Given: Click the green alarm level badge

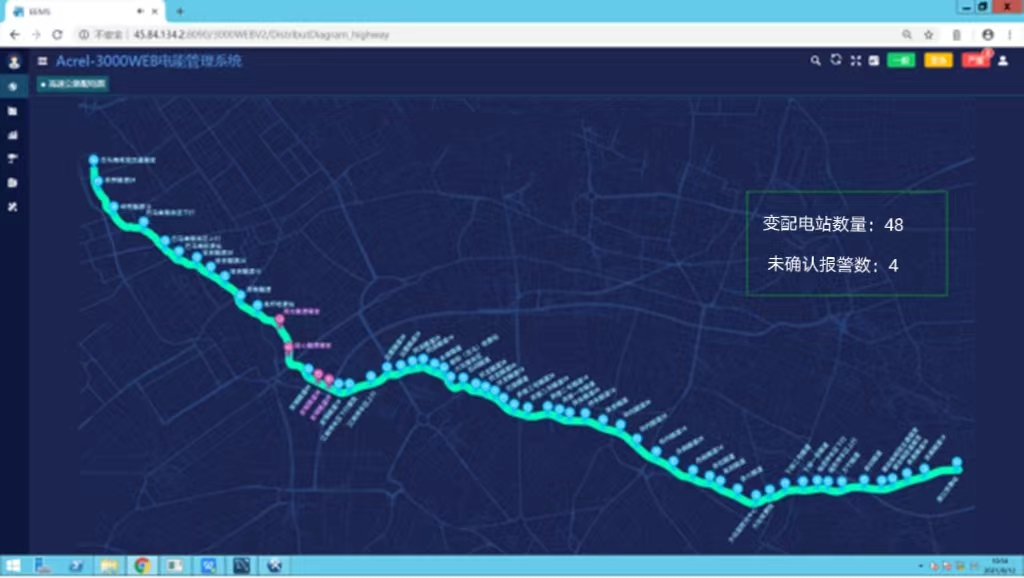Looking at the screenshot, I should (x=901, y=61).
